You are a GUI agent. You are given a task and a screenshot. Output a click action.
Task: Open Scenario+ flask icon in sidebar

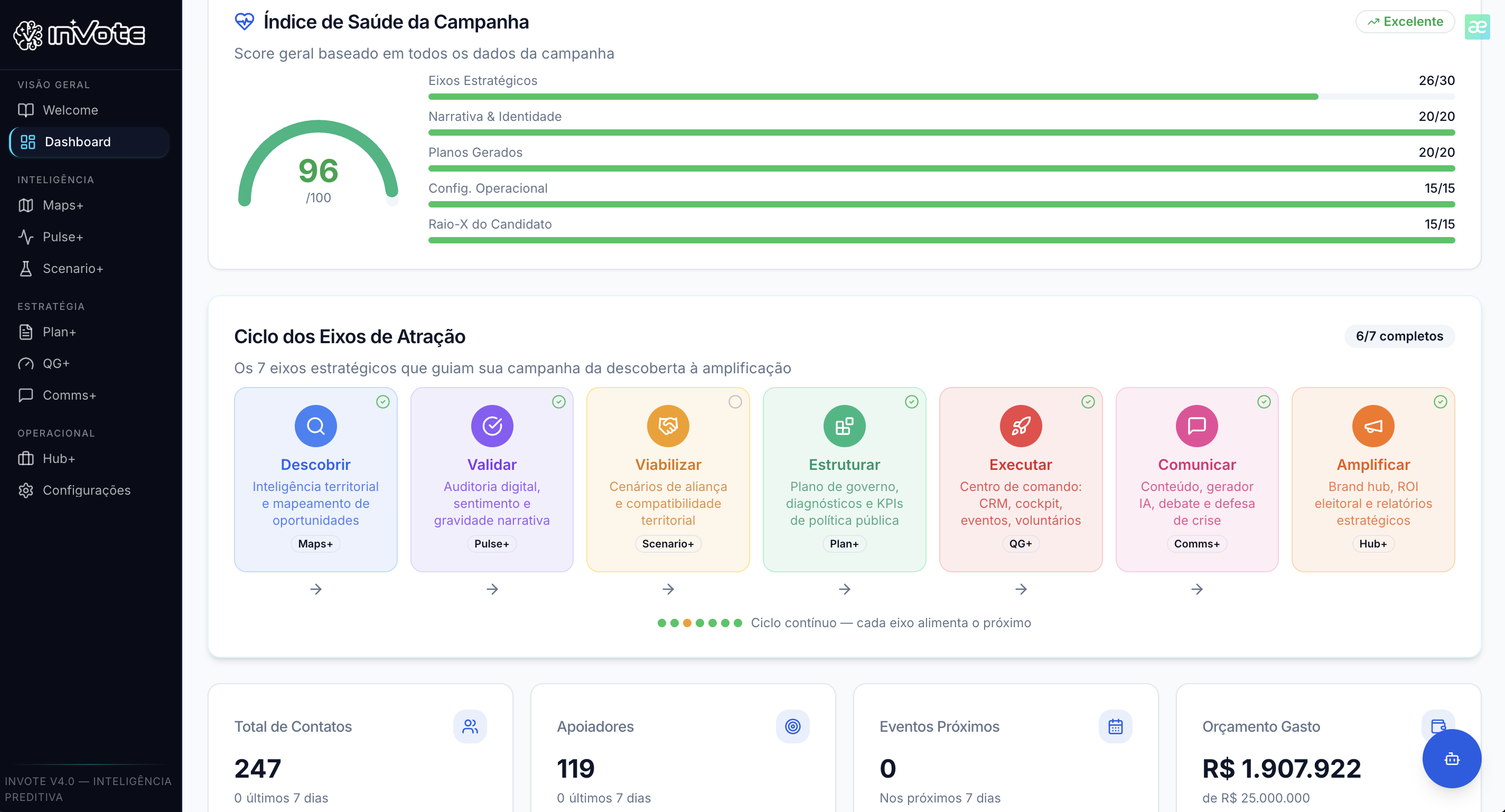26,269
